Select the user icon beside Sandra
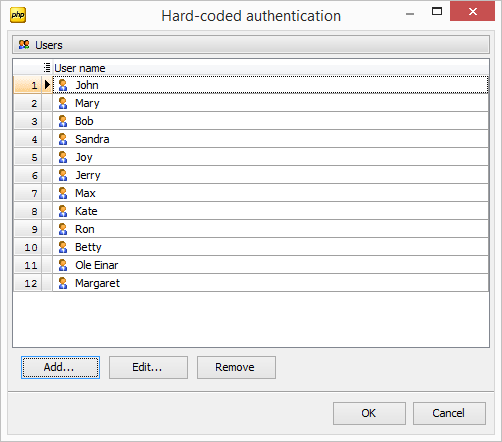The image size is (502, 442). 63,139
